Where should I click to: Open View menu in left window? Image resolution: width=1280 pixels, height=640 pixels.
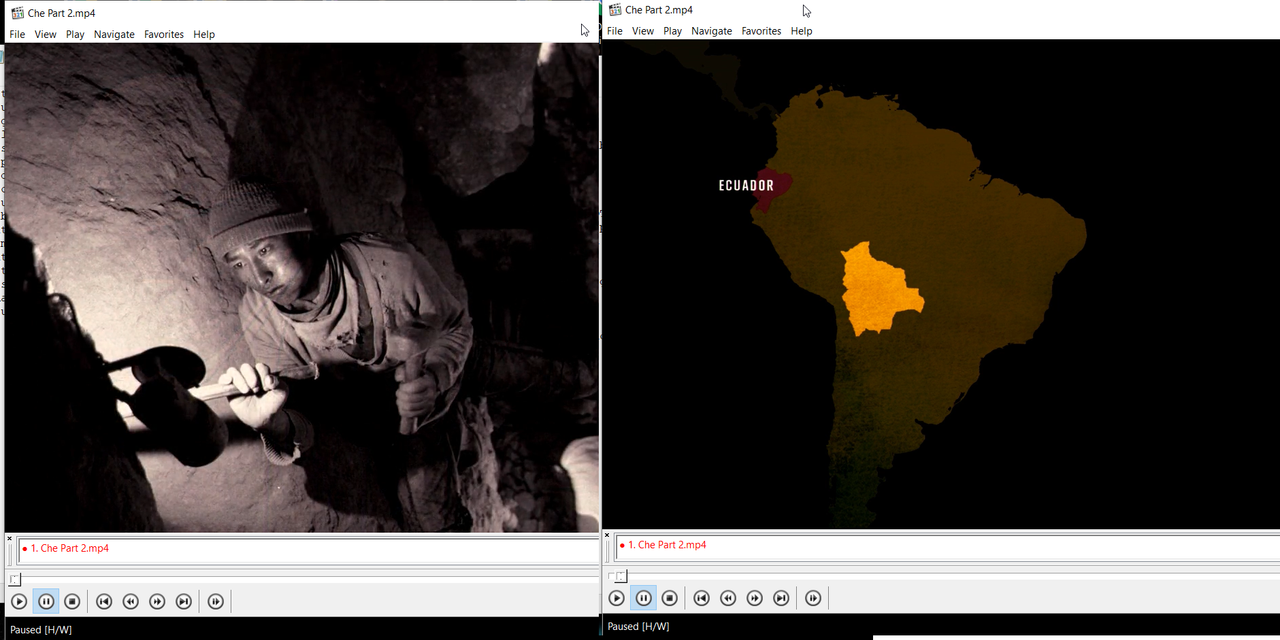coord(45,34)
